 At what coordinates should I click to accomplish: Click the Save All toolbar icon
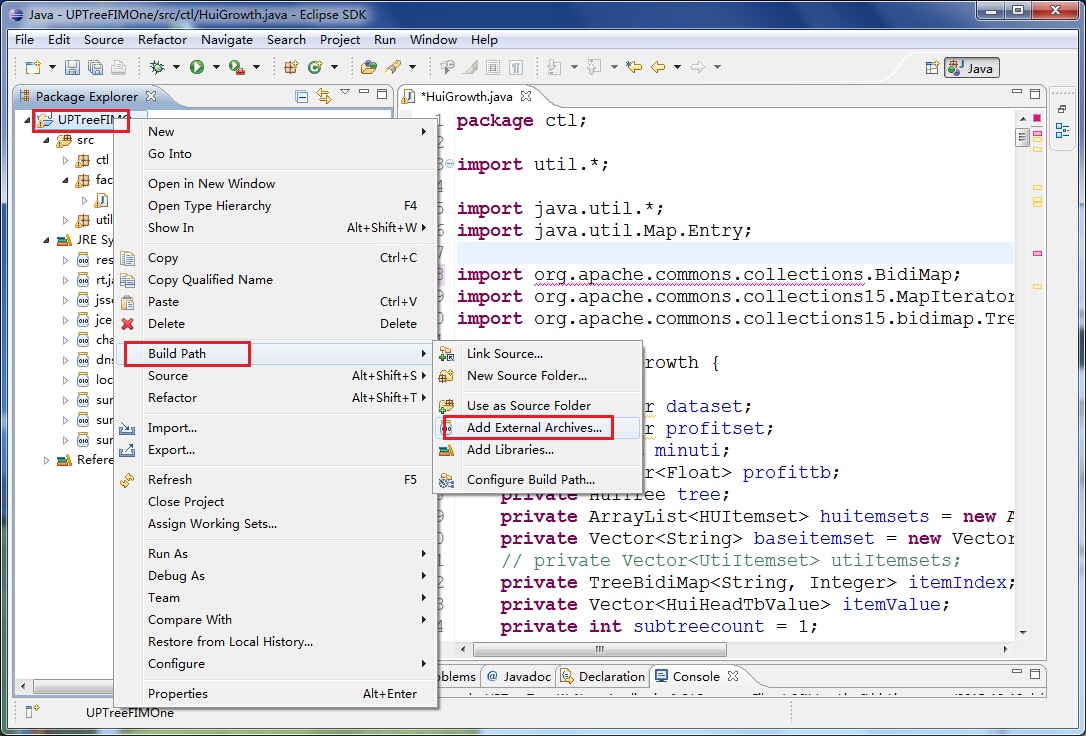pos(95,67)
